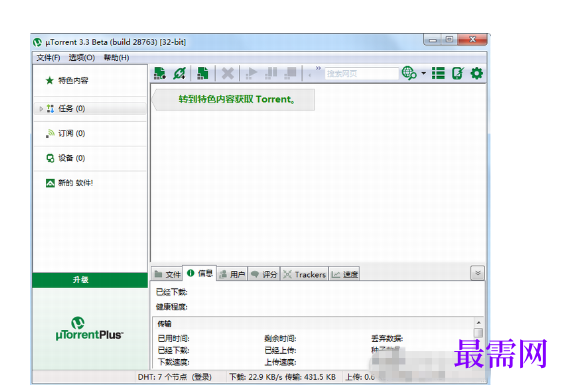Click the devices icon beside 设备
566x385 pixels.
(50, 158)
